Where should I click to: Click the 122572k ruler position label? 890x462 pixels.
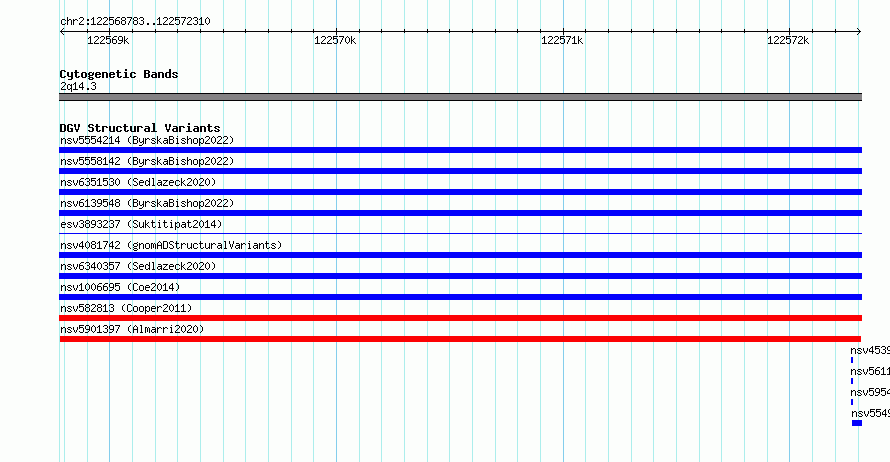pyautogui.click(x=788, y=41)
